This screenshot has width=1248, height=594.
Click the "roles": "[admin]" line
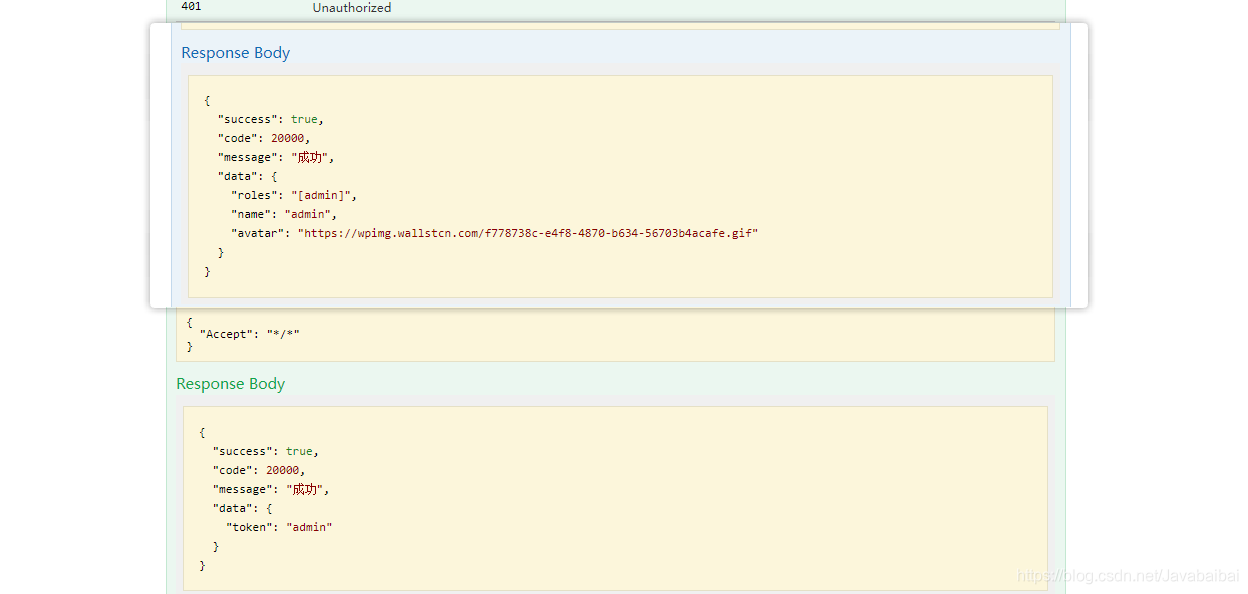tap(294, 195)
